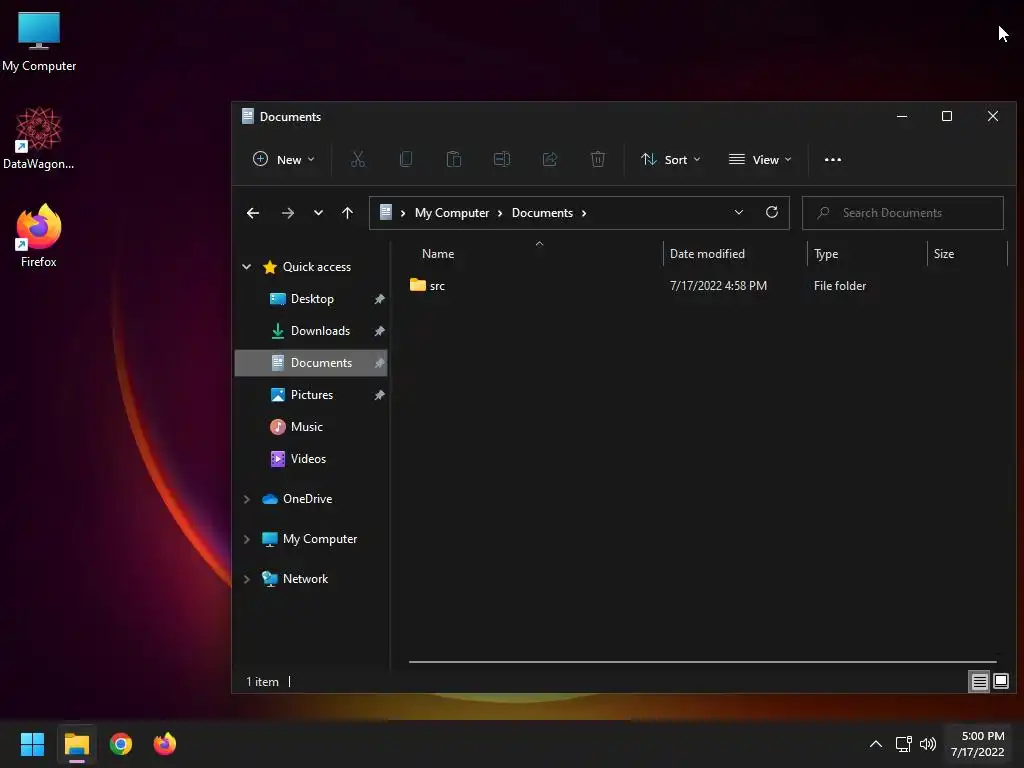Click the horizontal scrollbar in file list

pos(703,662)
